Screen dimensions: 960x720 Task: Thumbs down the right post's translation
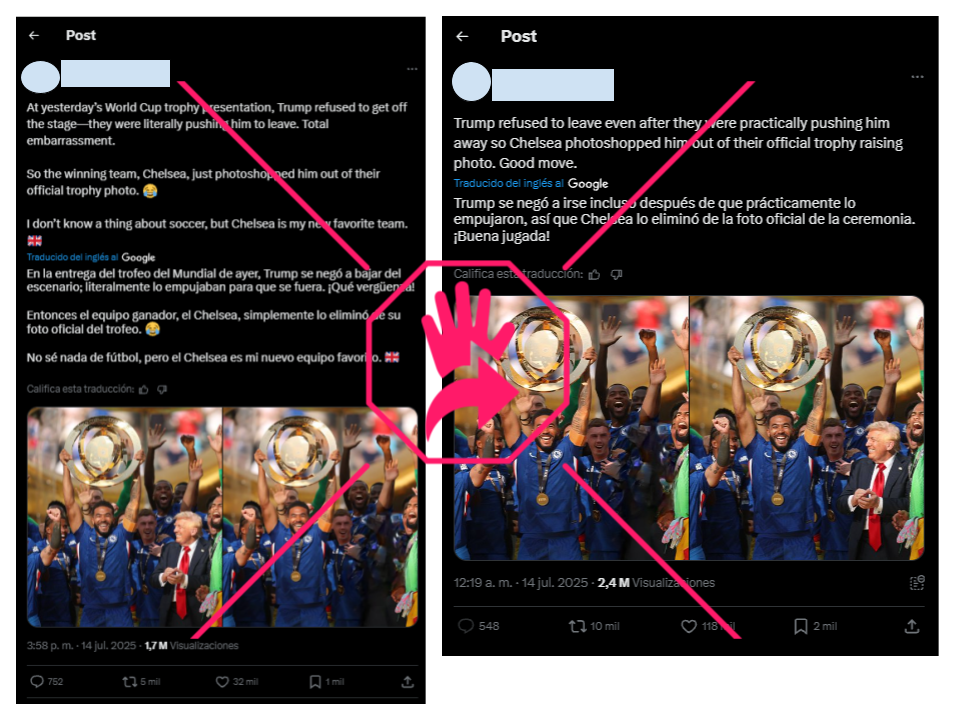[x=617, y=274]
